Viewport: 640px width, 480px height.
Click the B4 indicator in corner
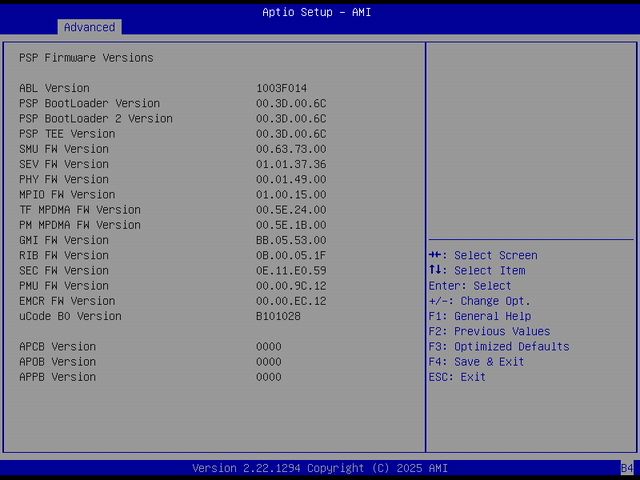[627, 468]
